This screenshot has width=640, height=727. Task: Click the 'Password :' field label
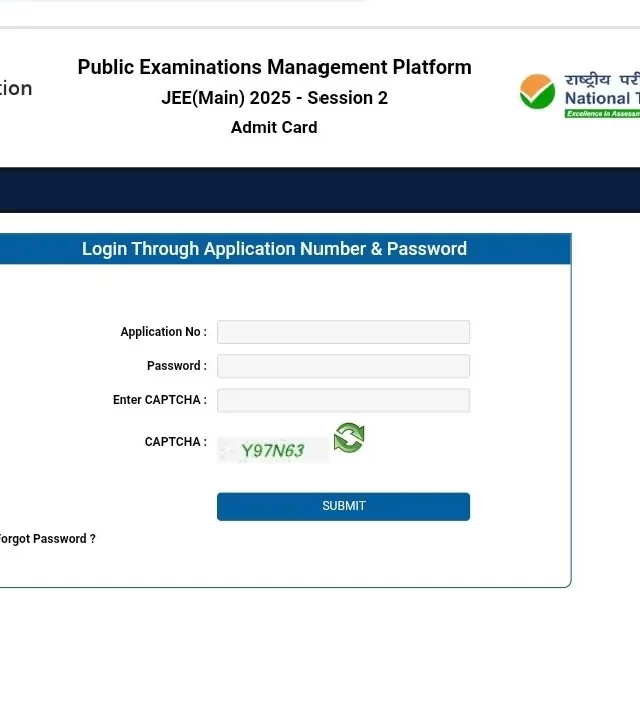pos(176,366)
